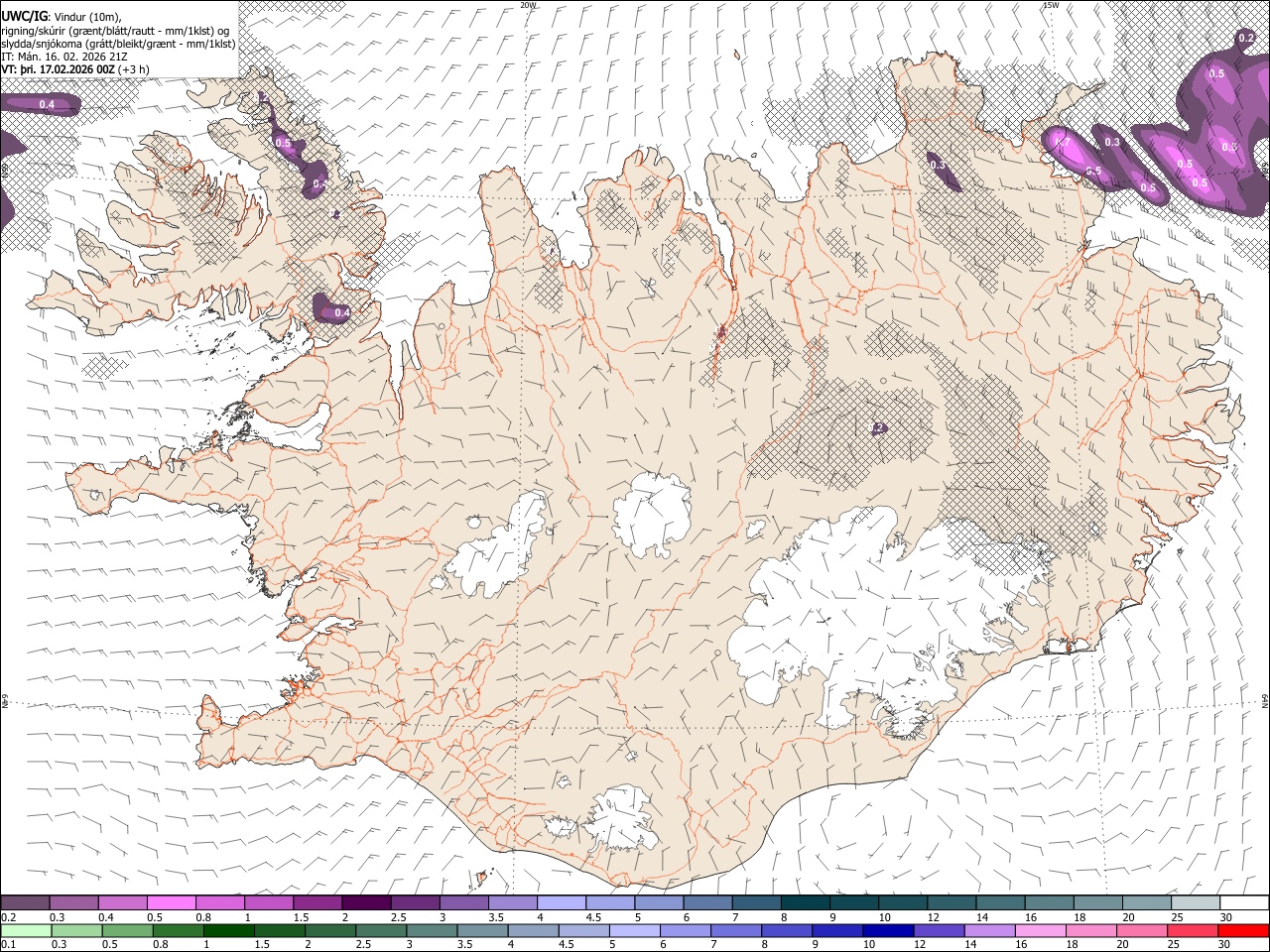Image resolution: width=1270 pixels, height=952 pixels.
Task: Select darkest green lower swatch labeled 1
Action: 228,930
